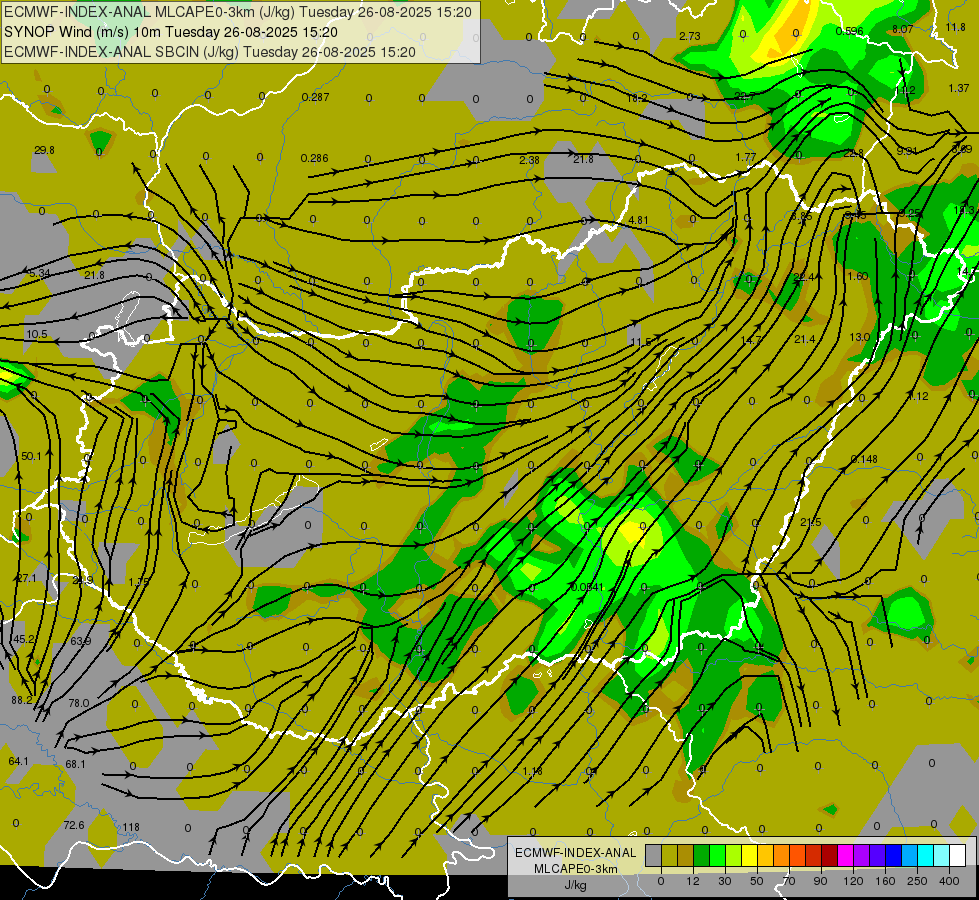Click the map value 10.5
Viewport: 979px width, 900px height.
37,335
